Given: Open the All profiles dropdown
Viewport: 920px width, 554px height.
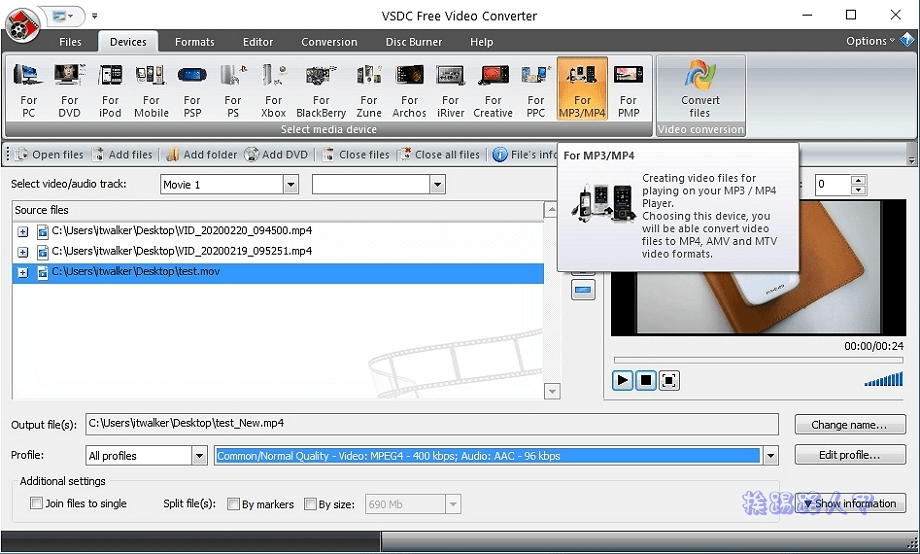Looking at the screenshot, I should (199, 455).
